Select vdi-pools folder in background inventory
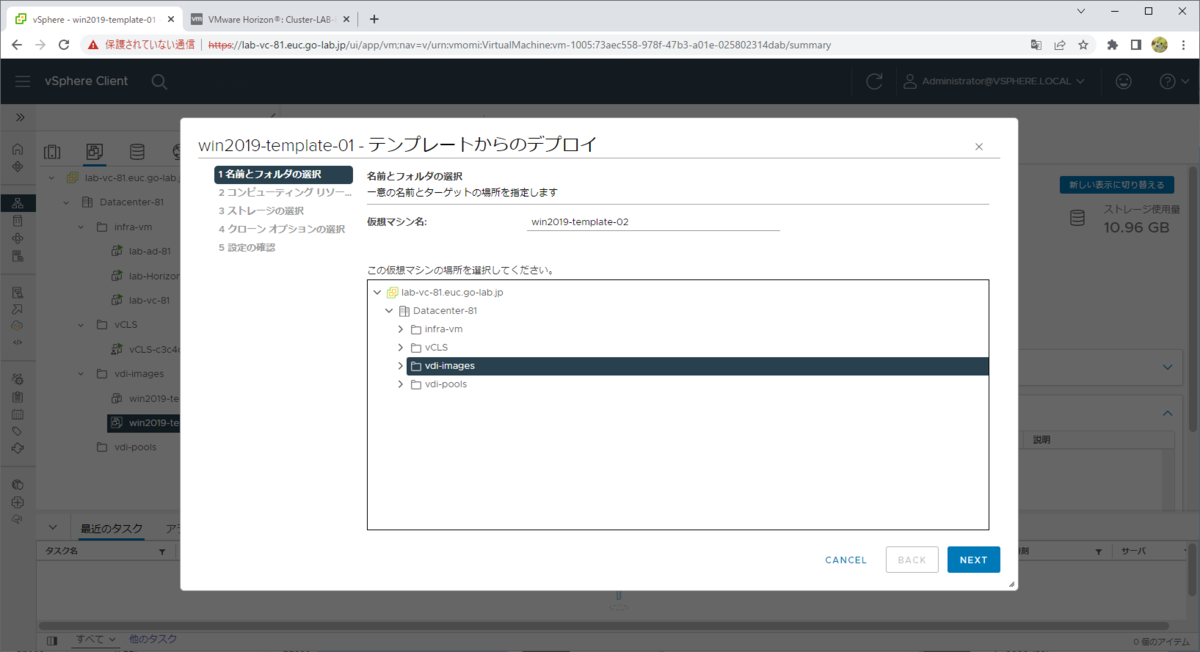This screenshot has width=1200, height=652. click(135, 447)
